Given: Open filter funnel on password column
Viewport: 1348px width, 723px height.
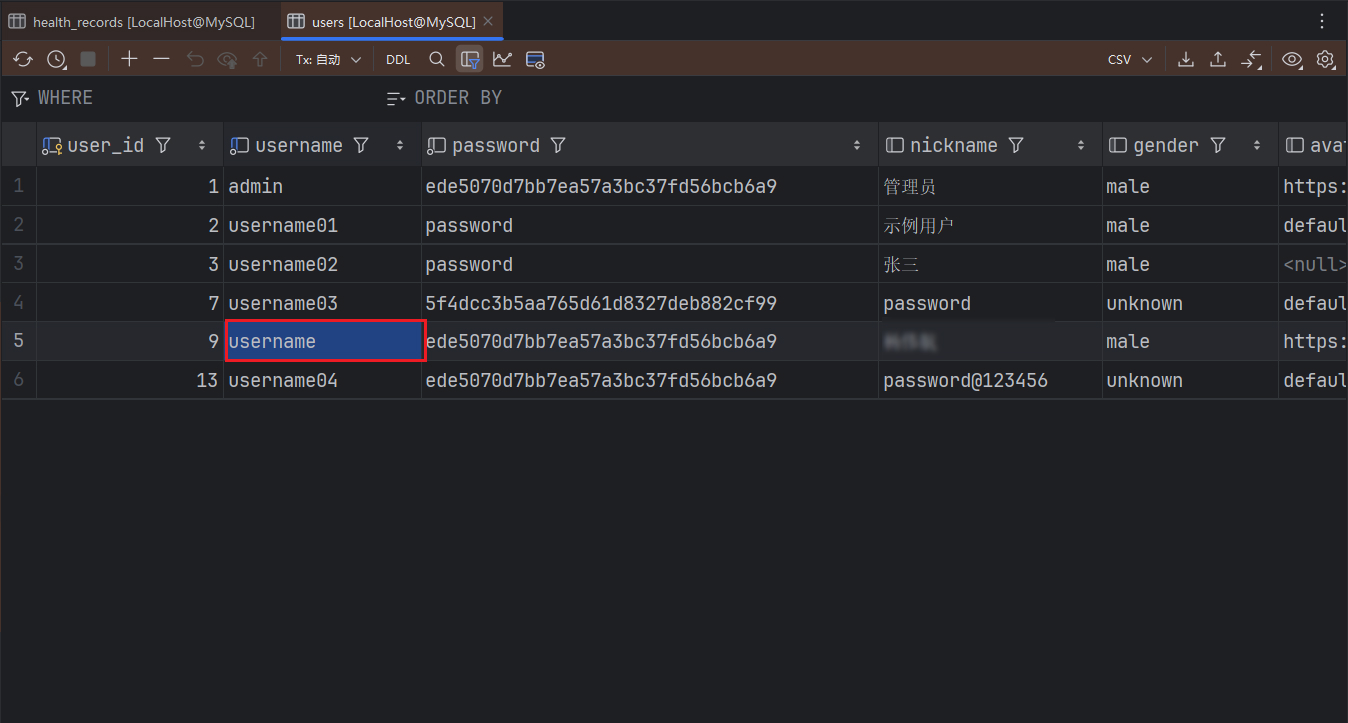Looking at the screenshot, I should (558, 145).
